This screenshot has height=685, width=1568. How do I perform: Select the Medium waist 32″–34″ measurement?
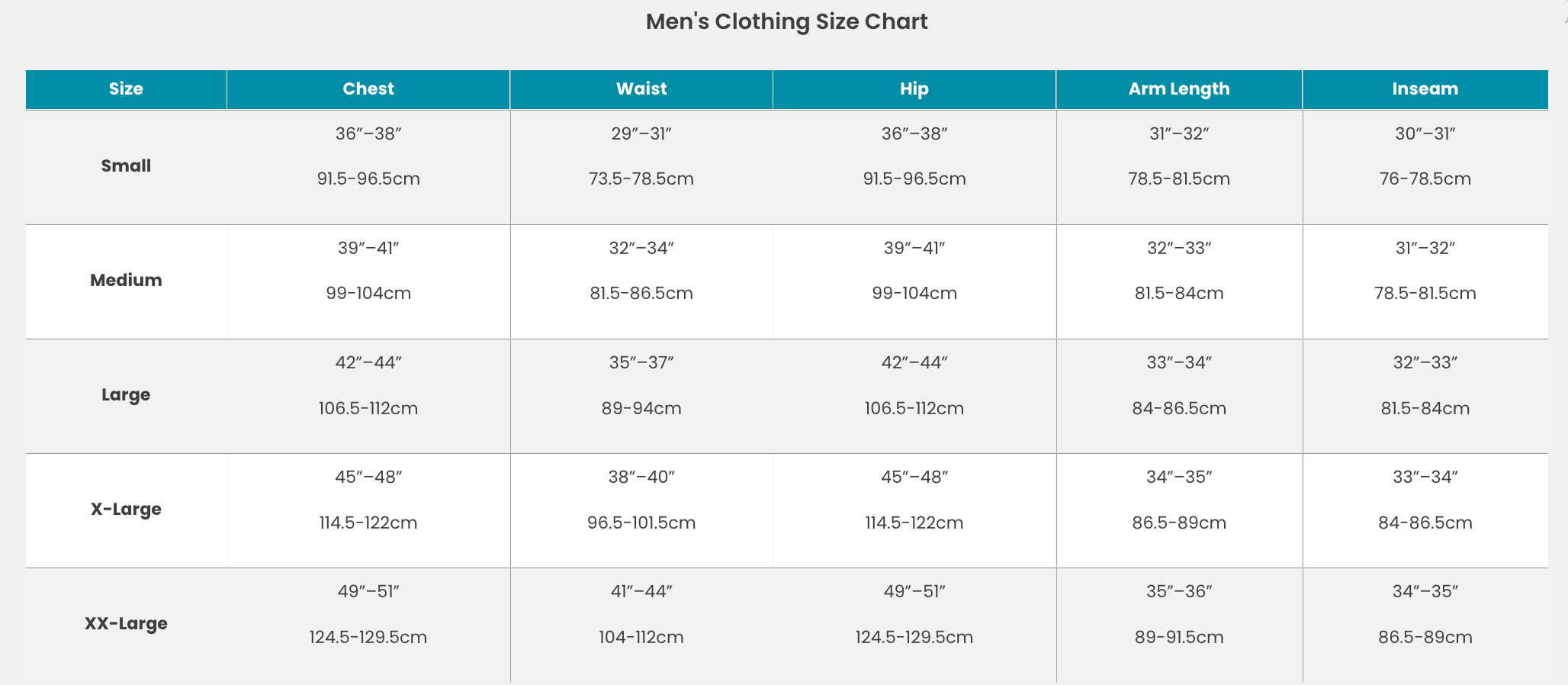click(641, 248)
